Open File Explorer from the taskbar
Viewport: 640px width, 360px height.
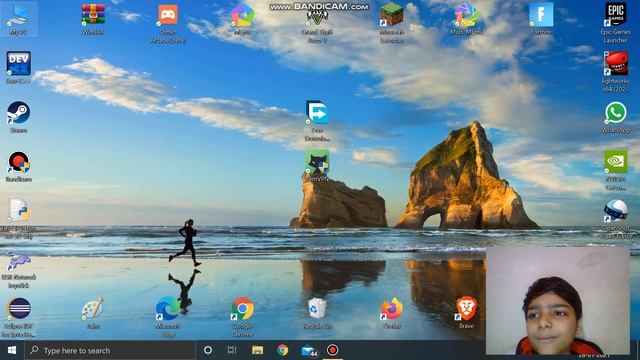coord(257,350)
